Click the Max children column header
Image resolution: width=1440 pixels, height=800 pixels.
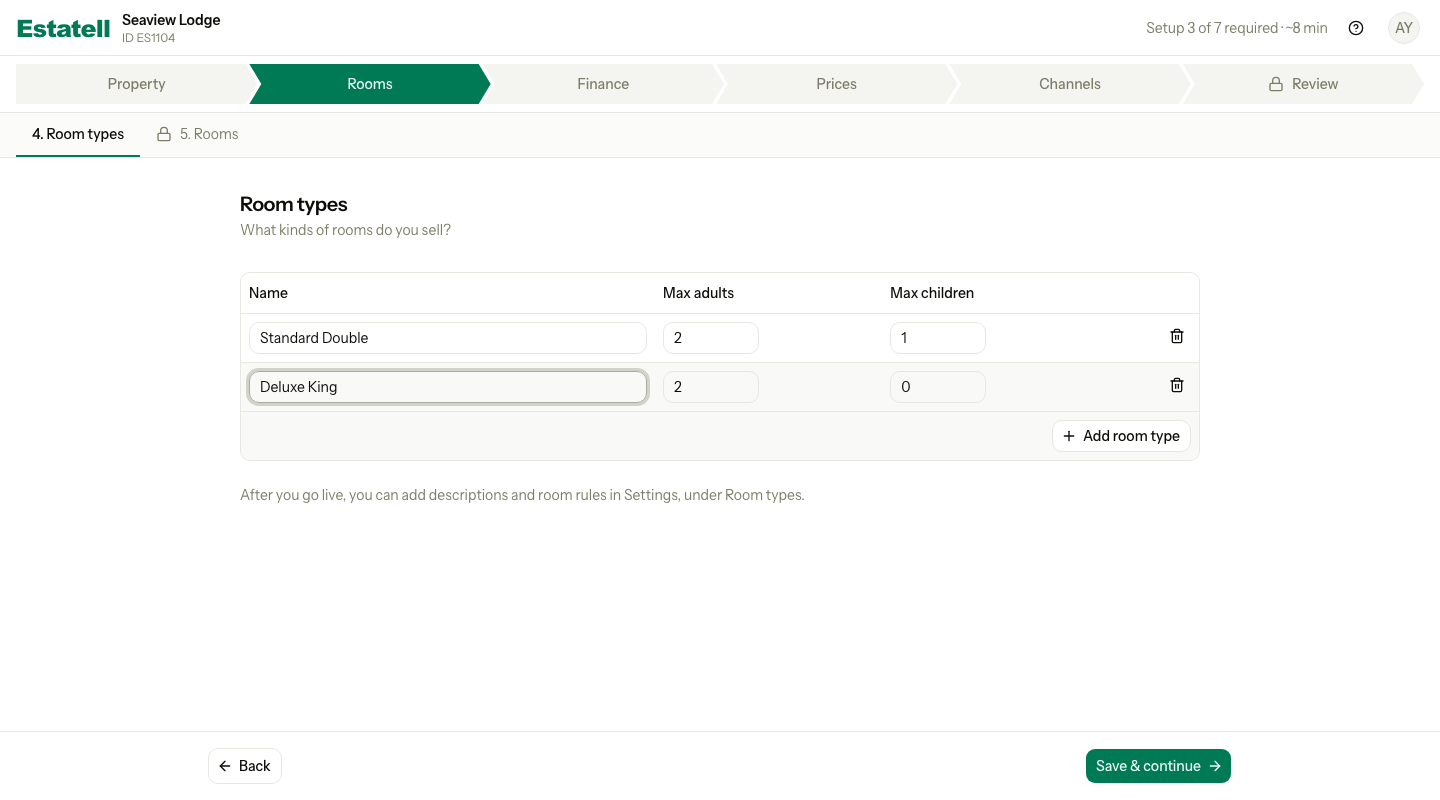[x=932, y=293]
